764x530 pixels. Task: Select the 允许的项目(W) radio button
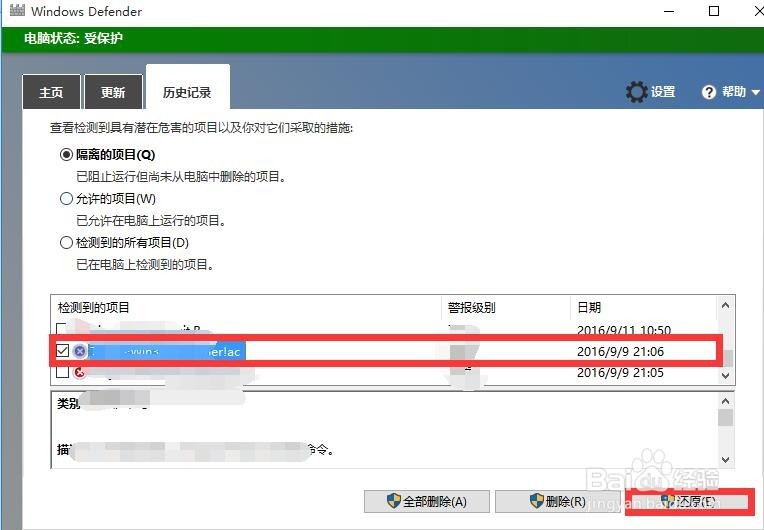[x=66, y=199]
